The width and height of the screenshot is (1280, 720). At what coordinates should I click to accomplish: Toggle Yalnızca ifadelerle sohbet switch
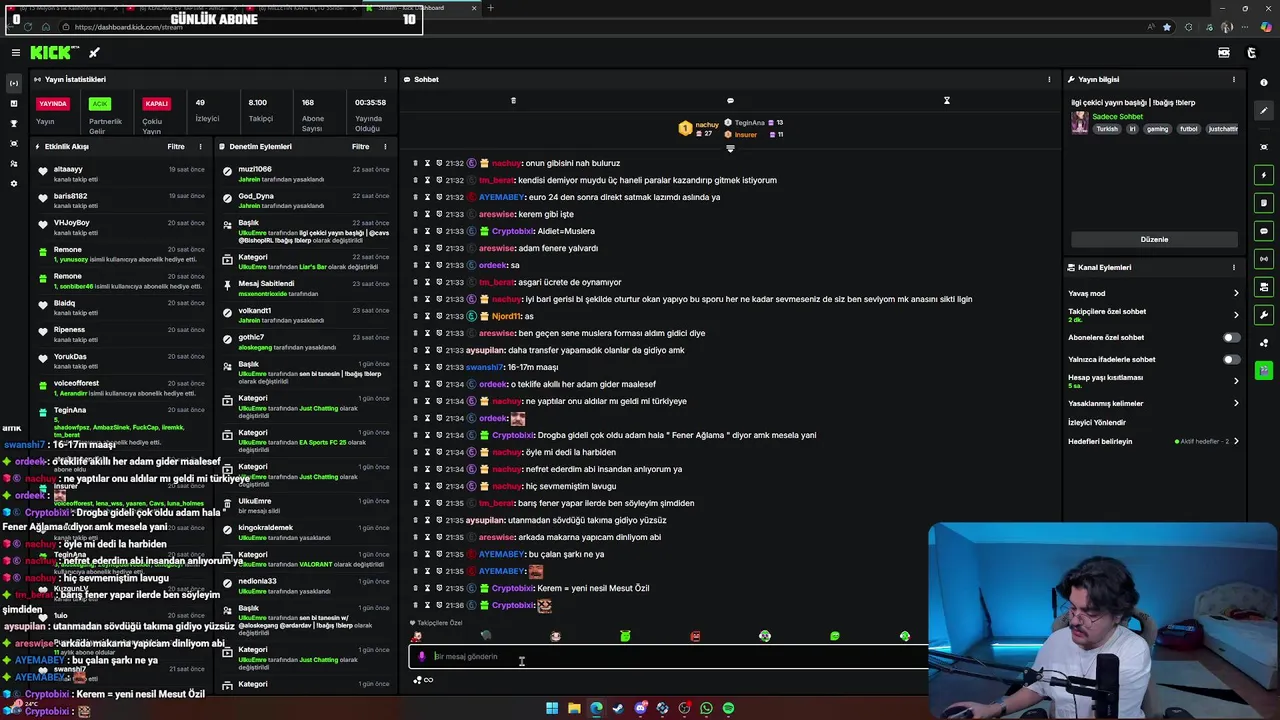pyautogui.click(x=1231, y=360)
